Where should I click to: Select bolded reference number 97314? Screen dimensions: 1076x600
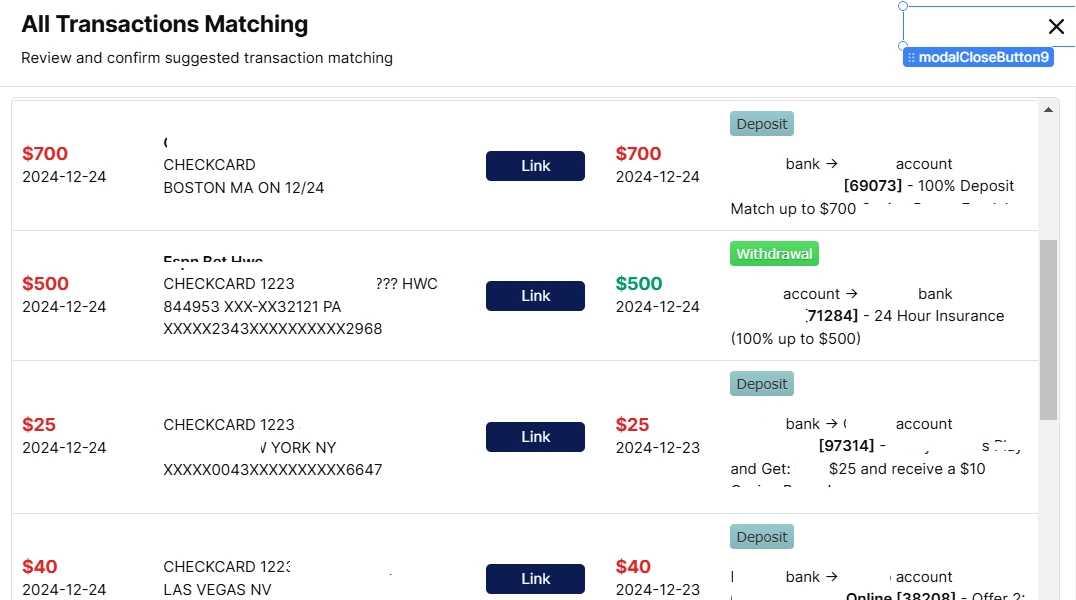pyautogui.click(x=846, y=445)
